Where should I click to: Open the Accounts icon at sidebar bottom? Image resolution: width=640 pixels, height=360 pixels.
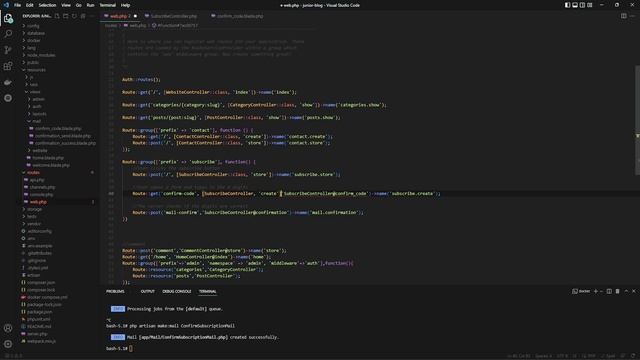[8, 328]
